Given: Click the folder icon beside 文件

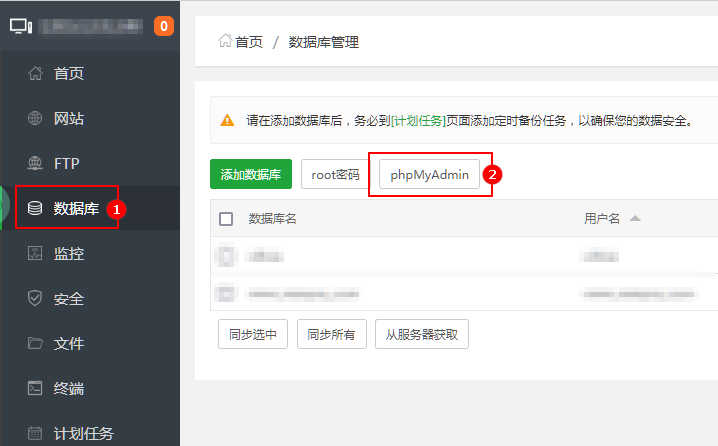Looking at the screenshot, I should coord(35,343).
